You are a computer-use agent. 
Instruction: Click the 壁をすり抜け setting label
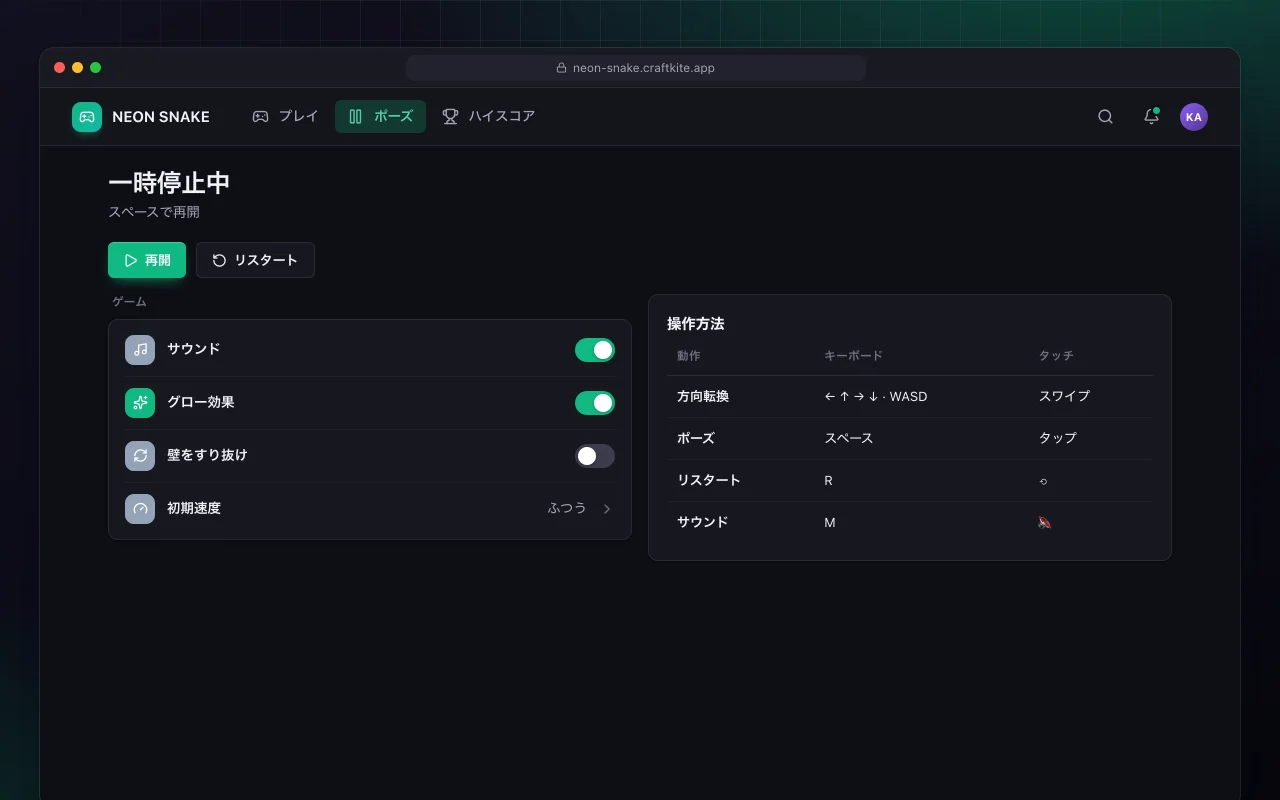pos(207,456)
